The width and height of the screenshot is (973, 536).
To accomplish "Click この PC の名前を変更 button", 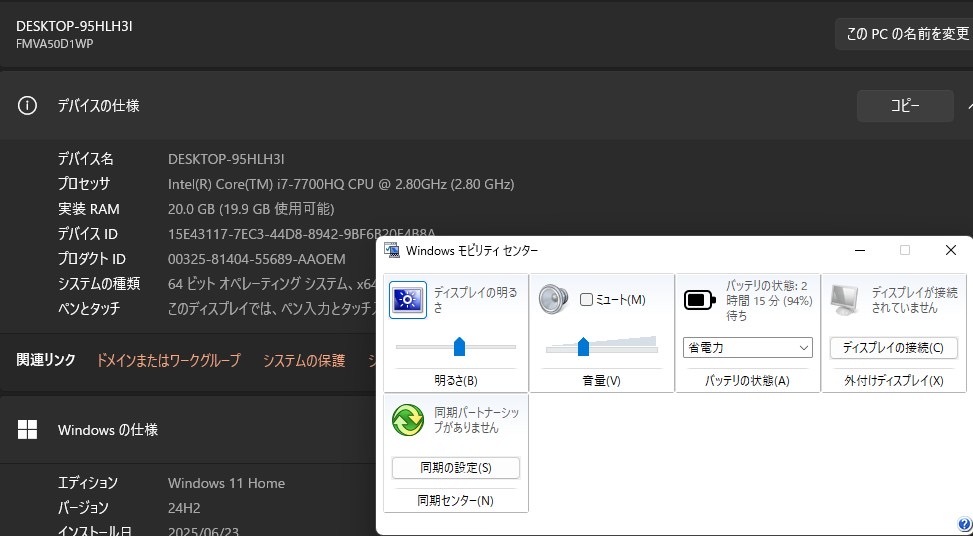I will coord(906,34).
